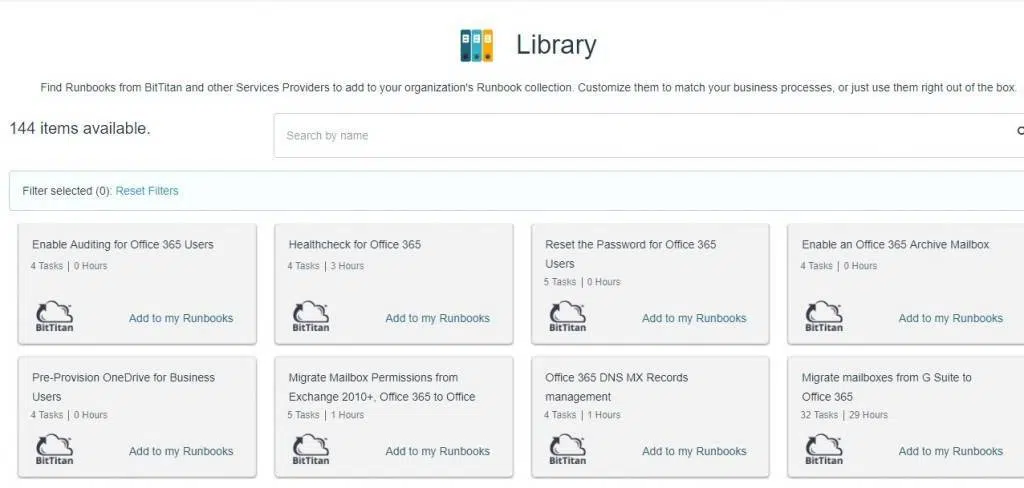Focus the Search by name field
The height and width of the screenshot is (488, 1024).
coord(640,136)
